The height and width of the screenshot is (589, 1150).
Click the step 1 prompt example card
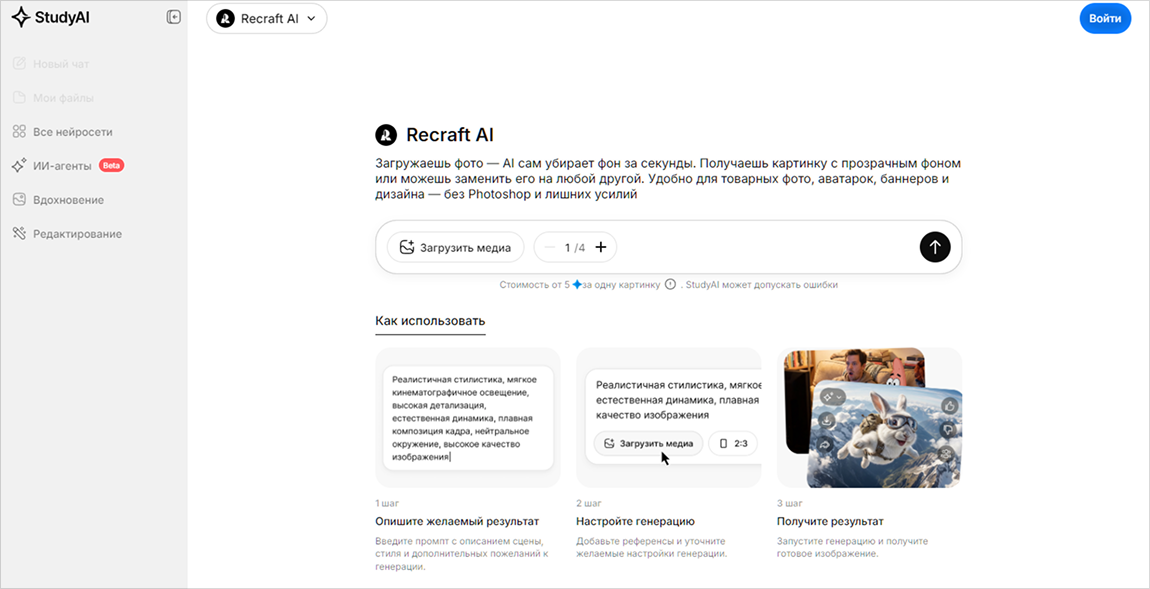pyautogui.click(x=468, y=417)
